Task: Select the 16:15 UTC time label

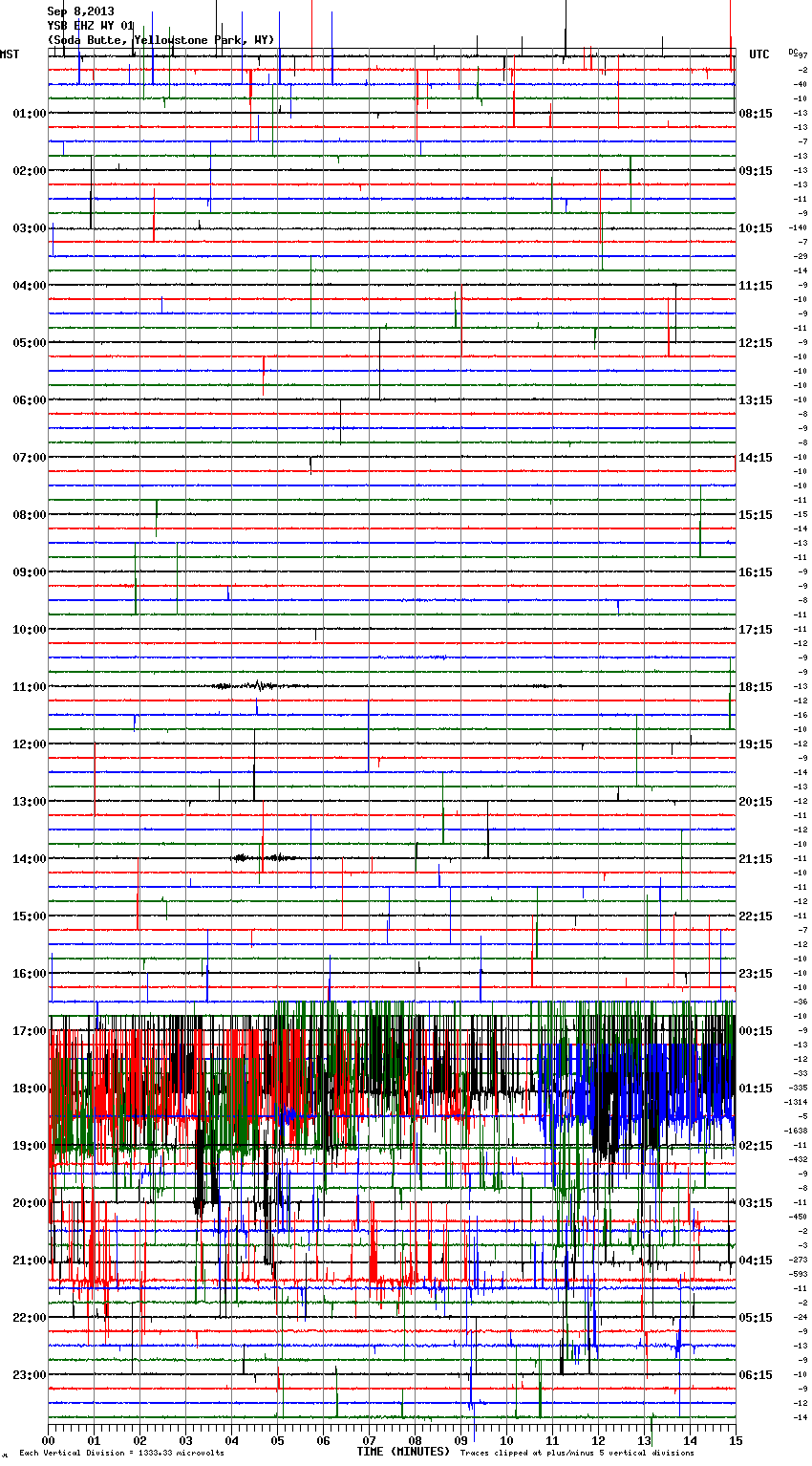Action: [756, 572]
